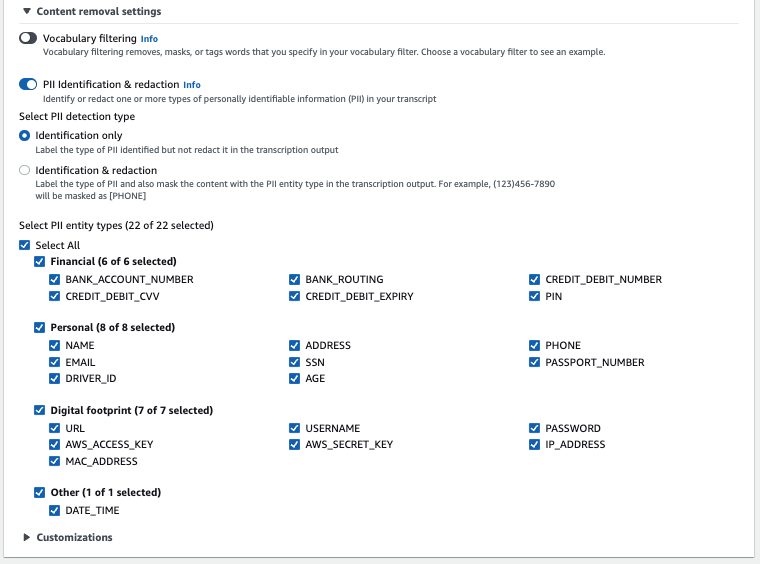760x564 pixels.
Task: Deselect the IP_ADDRESS checkbox
Action: coord(535,444)
